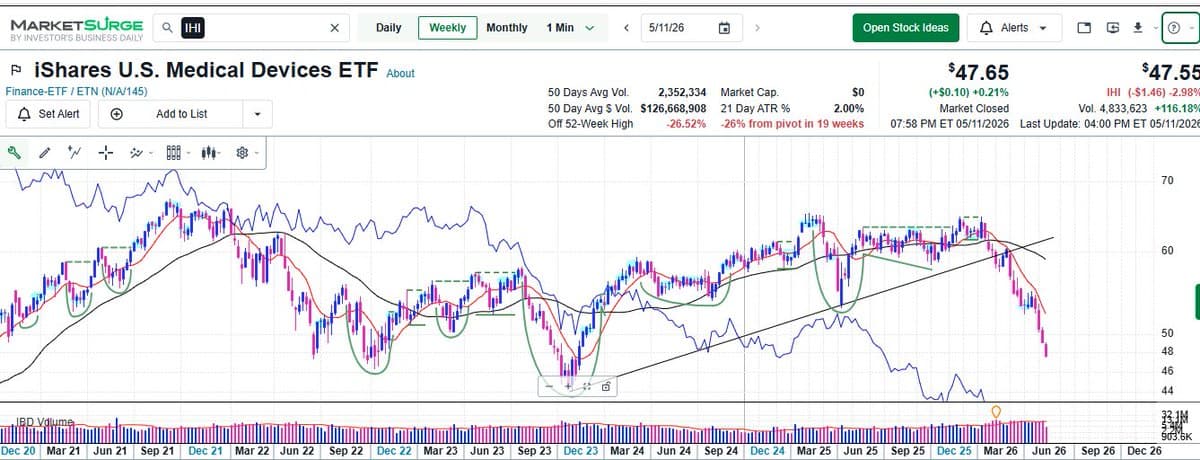Viewport: 1200px width, 460px height.
Task: Go to previous date with left arrow
Action: [626, 28]
